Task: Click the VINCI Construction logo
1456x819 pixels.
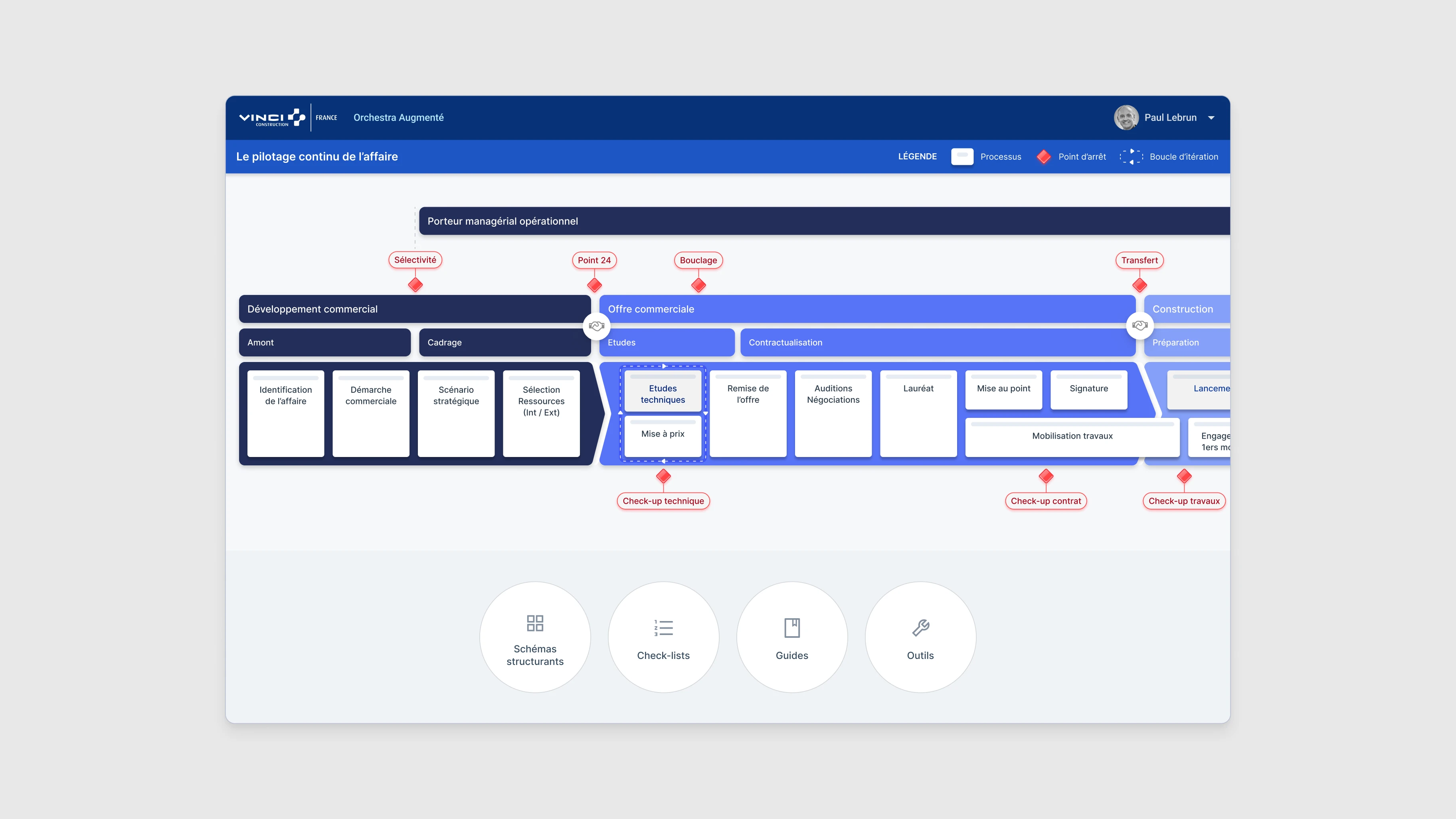Action: (272, 117)
